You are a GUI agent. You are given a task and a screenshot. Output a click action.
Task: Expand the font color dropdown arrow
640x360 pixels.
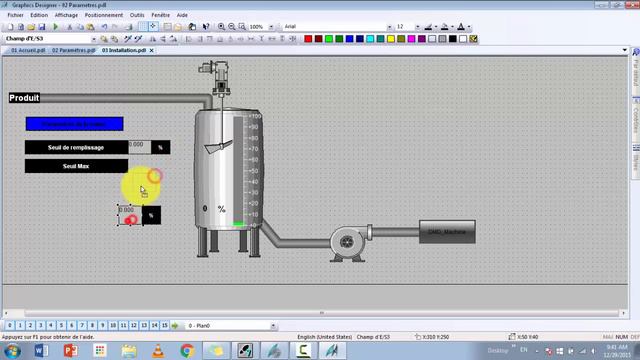469,27
